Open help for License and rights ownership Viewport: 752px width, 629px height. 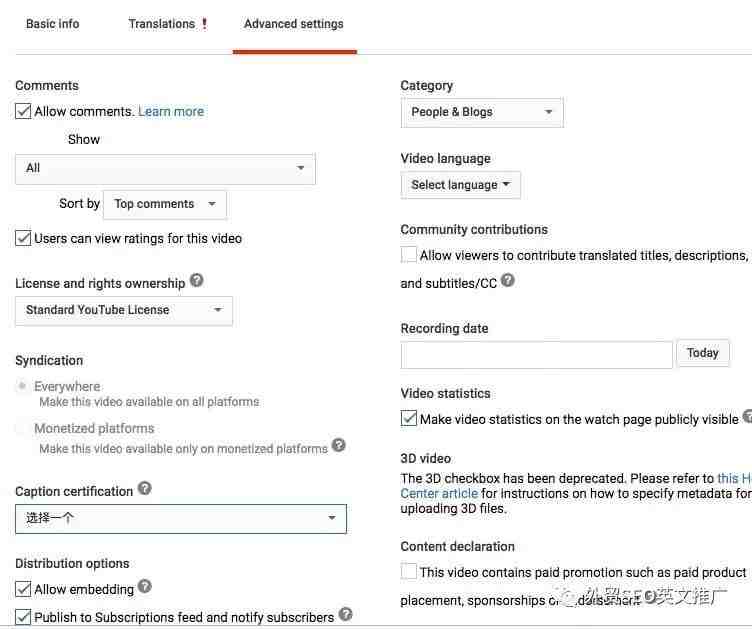197,280
